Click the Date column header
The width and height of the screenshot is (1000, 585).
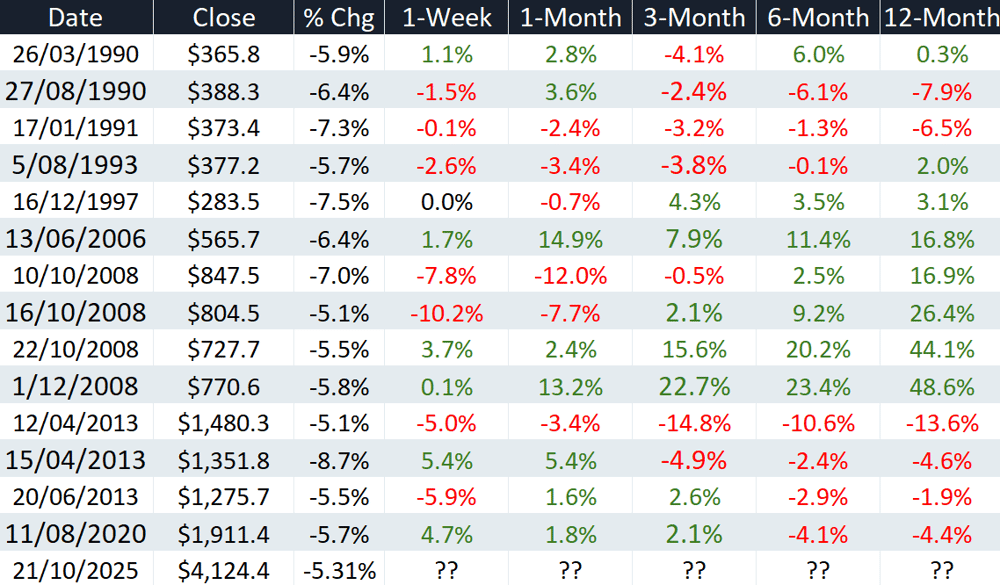pos(76,17)
